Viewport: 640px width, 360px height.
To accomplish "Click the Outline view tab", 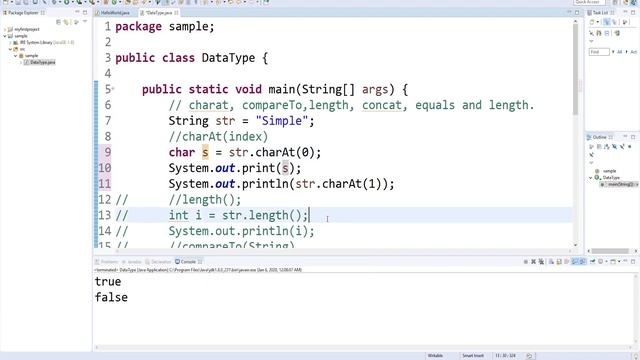I will pyautogui.click(x=600, y=137).
